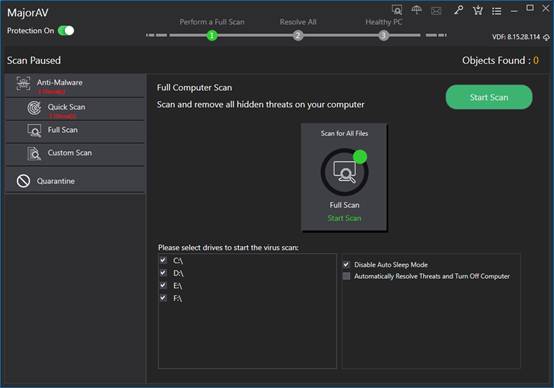The width and height of the screenshot is (554, 388).
Task: Toggle the Protection On switch
Action: point(66,31)
